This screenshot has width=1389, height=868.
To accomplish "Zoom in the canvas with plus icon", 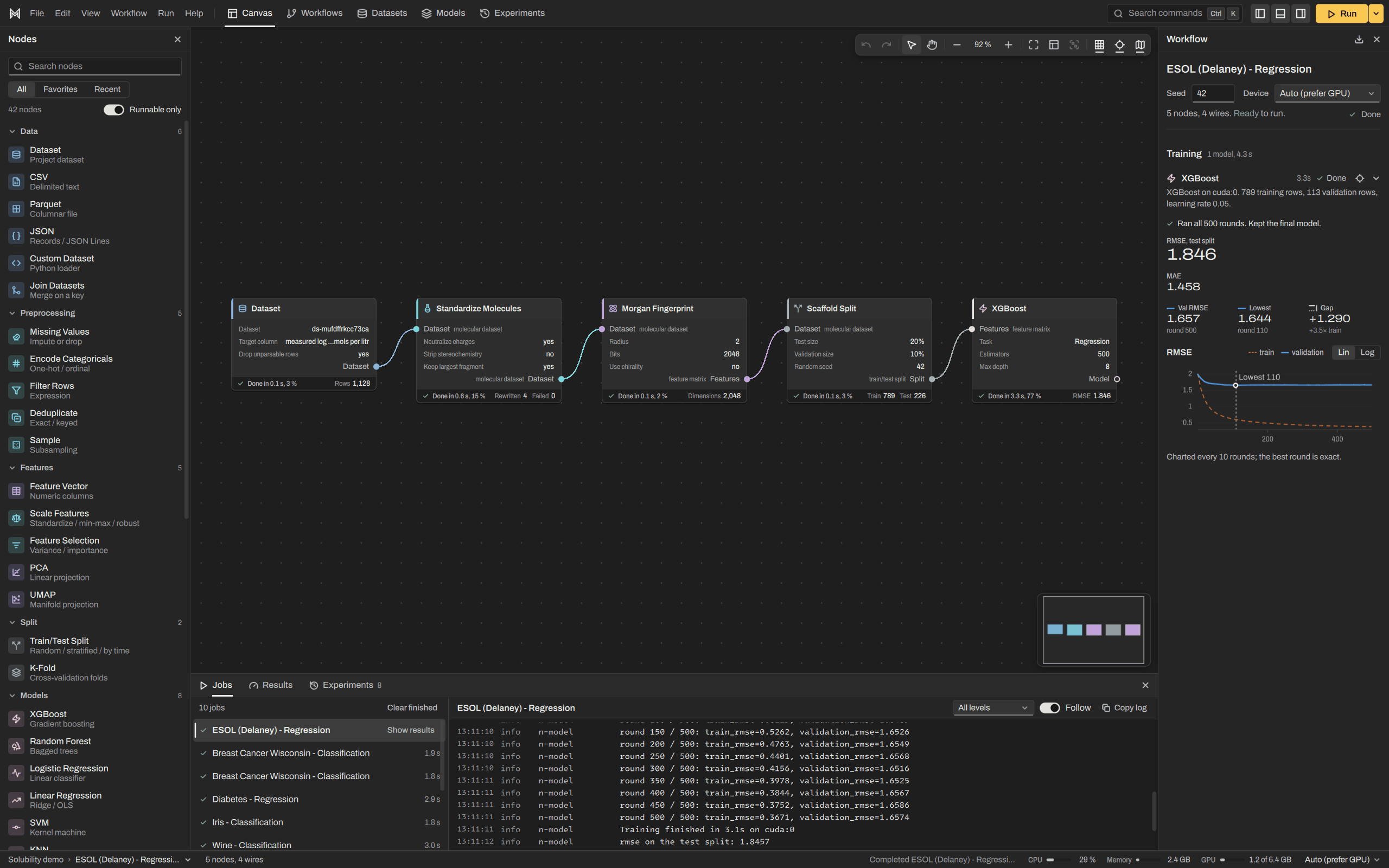I will (x=1009, y=45).
